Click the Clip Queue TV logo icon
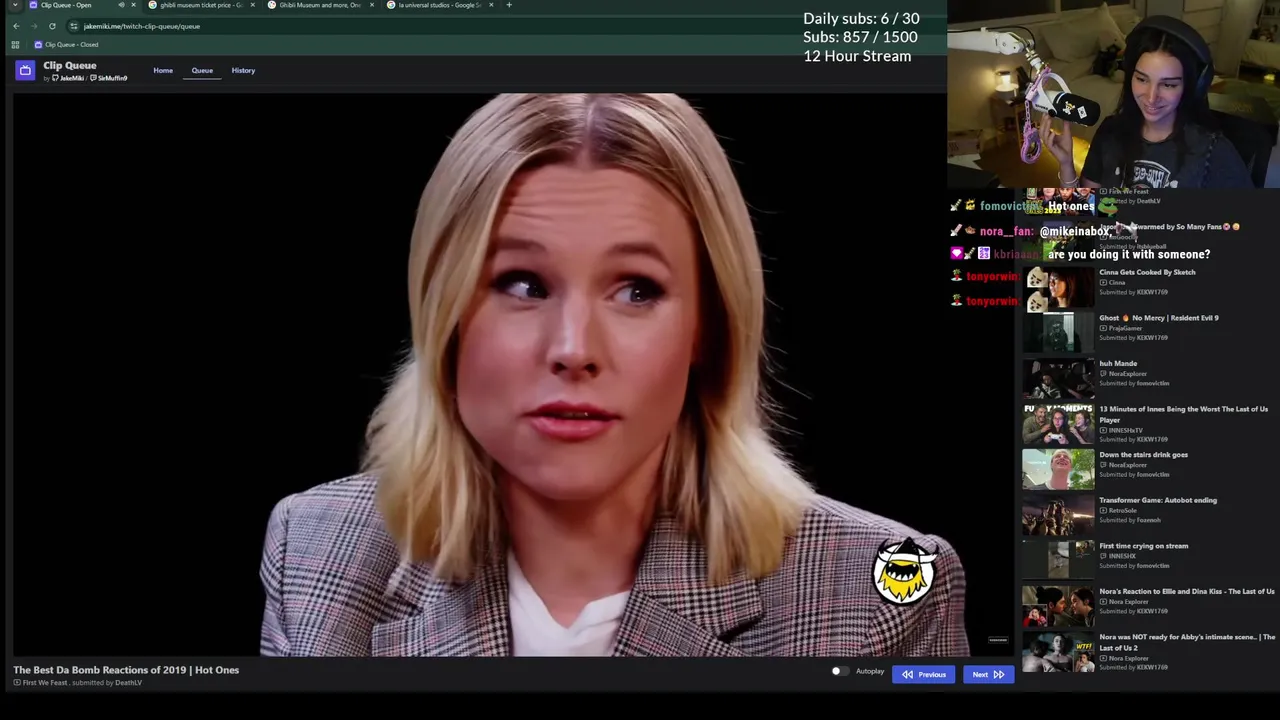Image resolution: width=1280 pixels, height=720 pixels. [25, 70]
